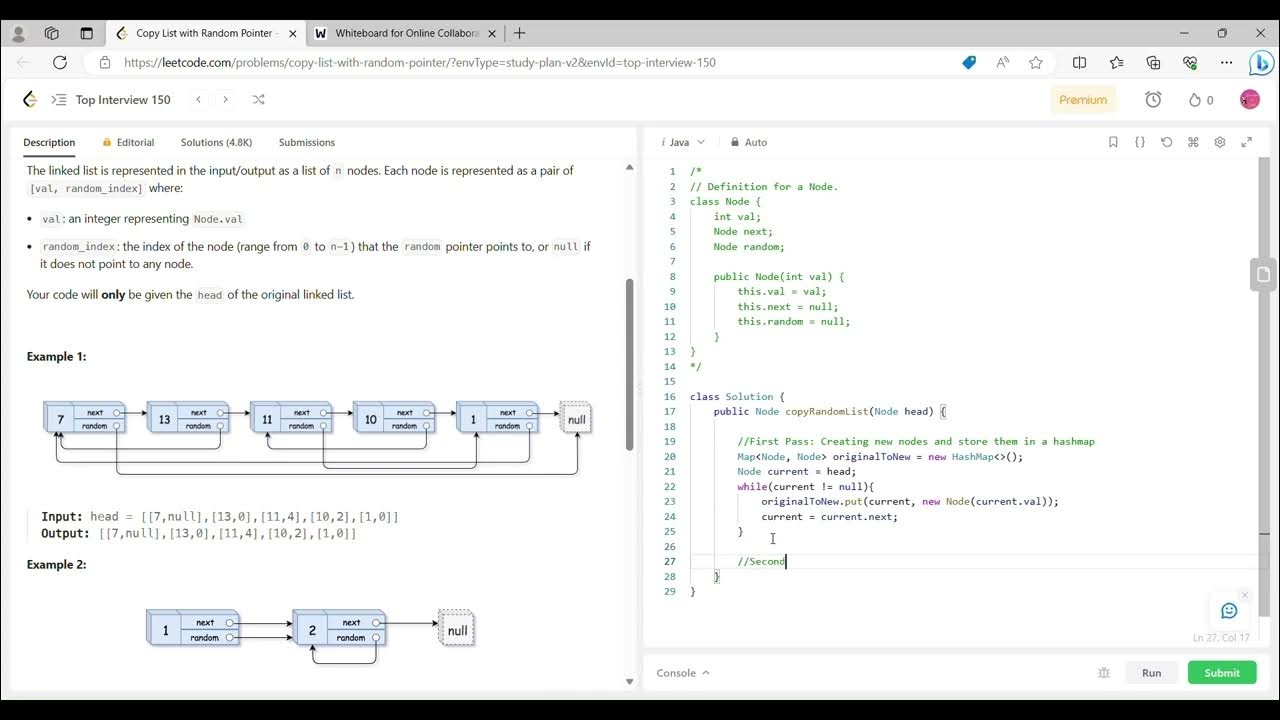Open Bing Copilot sidebar icon
Viewport: 1280px width, 720px height.
pyautogui.click(x=1262, y=63)
